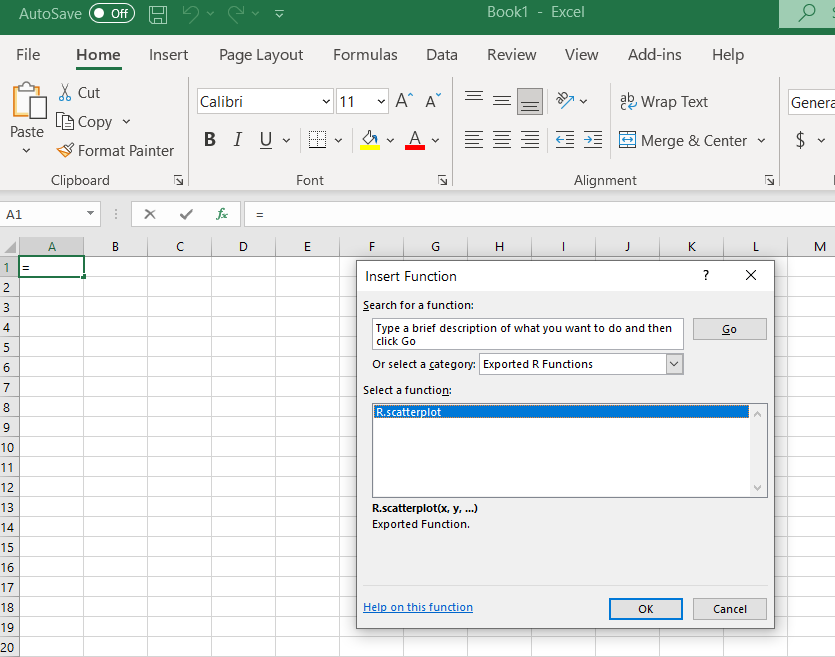This screenshot has height=657, width=835.
Task: Cancel entry with formula bar X
Action: tap(150, 214)
